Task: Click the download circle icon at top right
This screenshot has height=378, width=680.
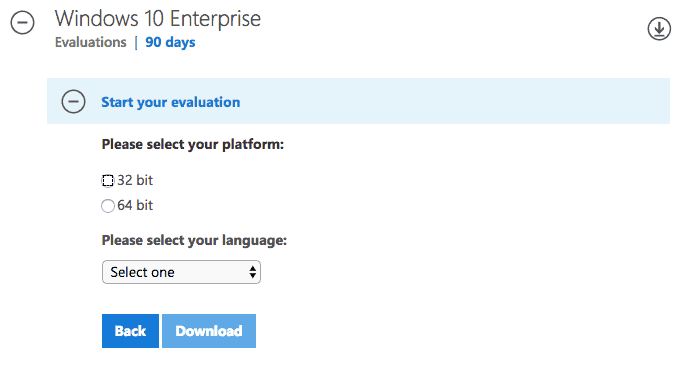Action: tap(659, 29)
